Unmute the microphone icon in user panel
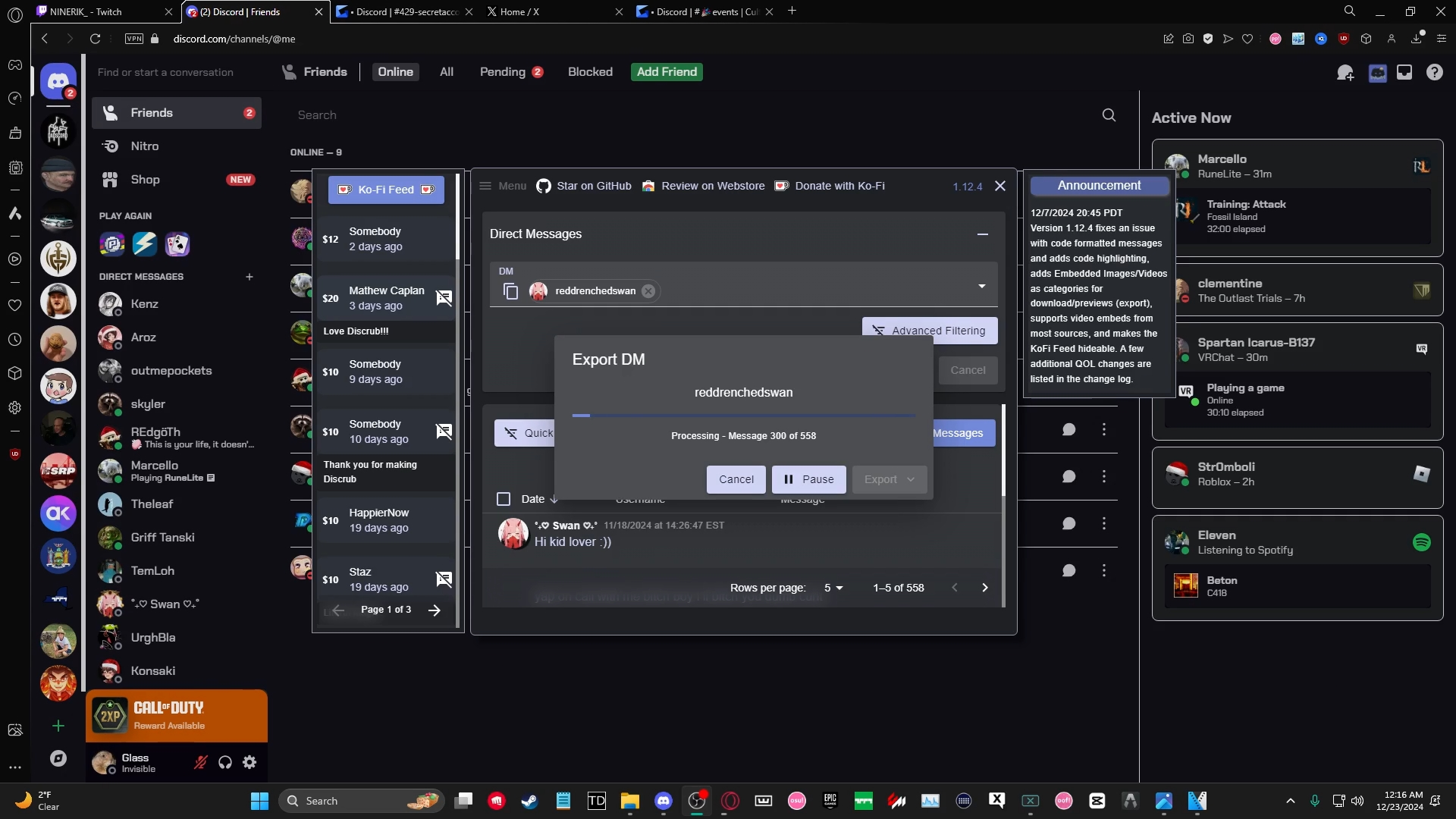The width and height of the screenshot is (1456, 819). [x=200, y=763]
